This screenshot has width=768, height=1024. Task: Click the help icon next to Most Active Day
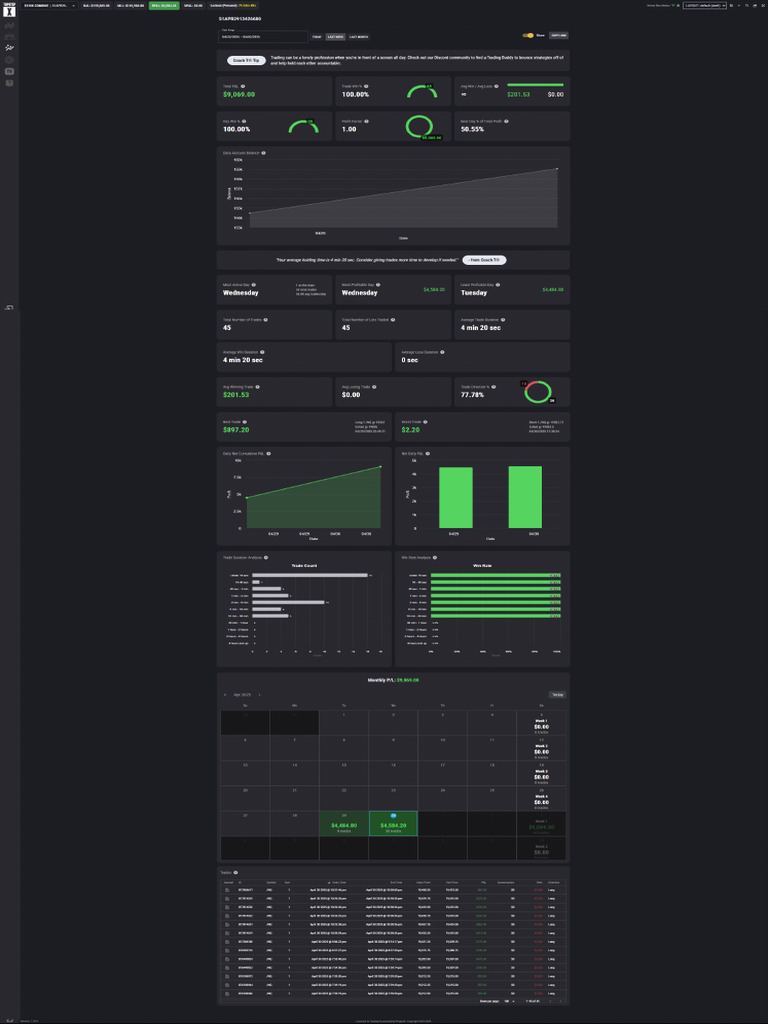(254, 284)
